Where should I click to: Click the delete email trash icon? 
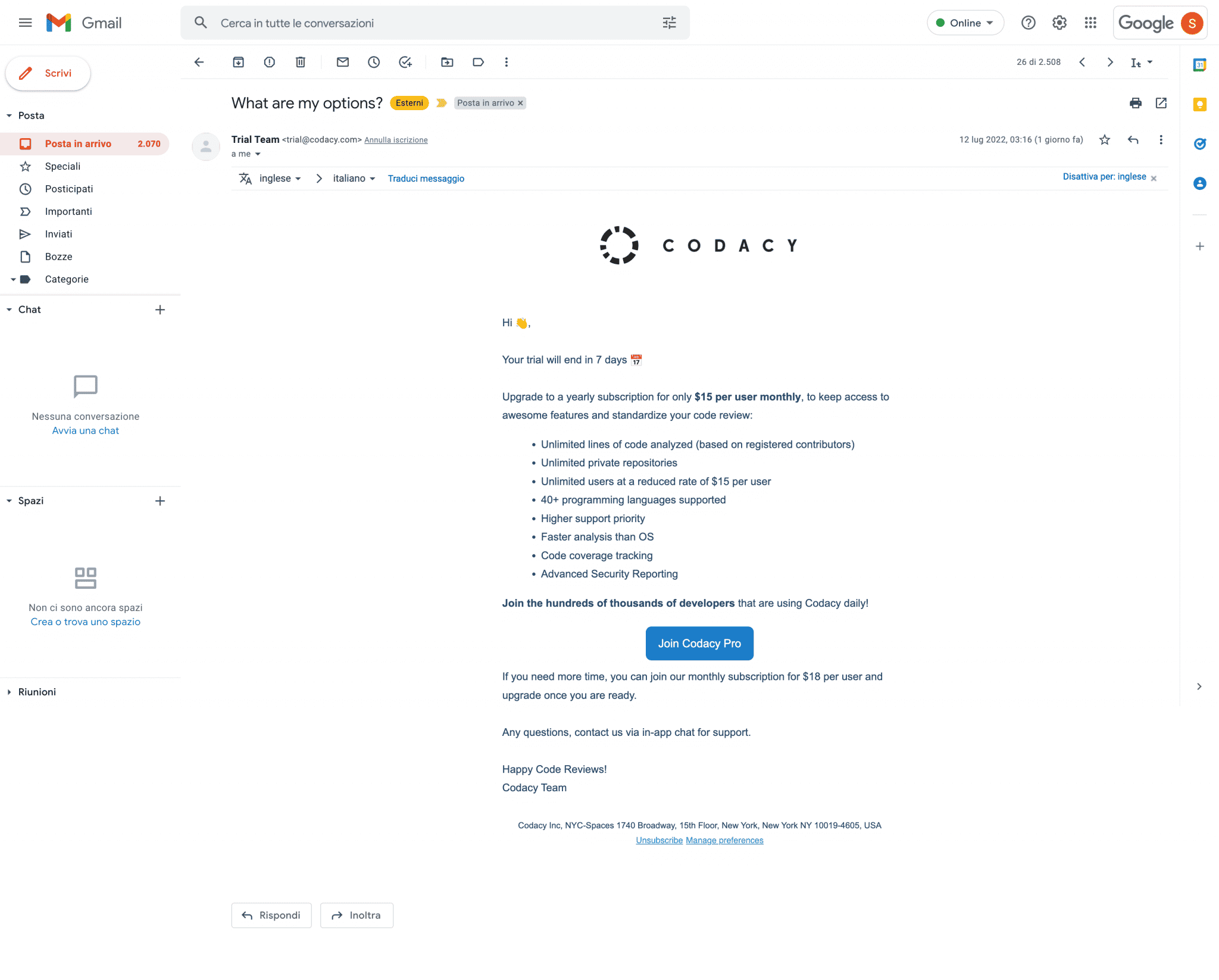[300, 62]
